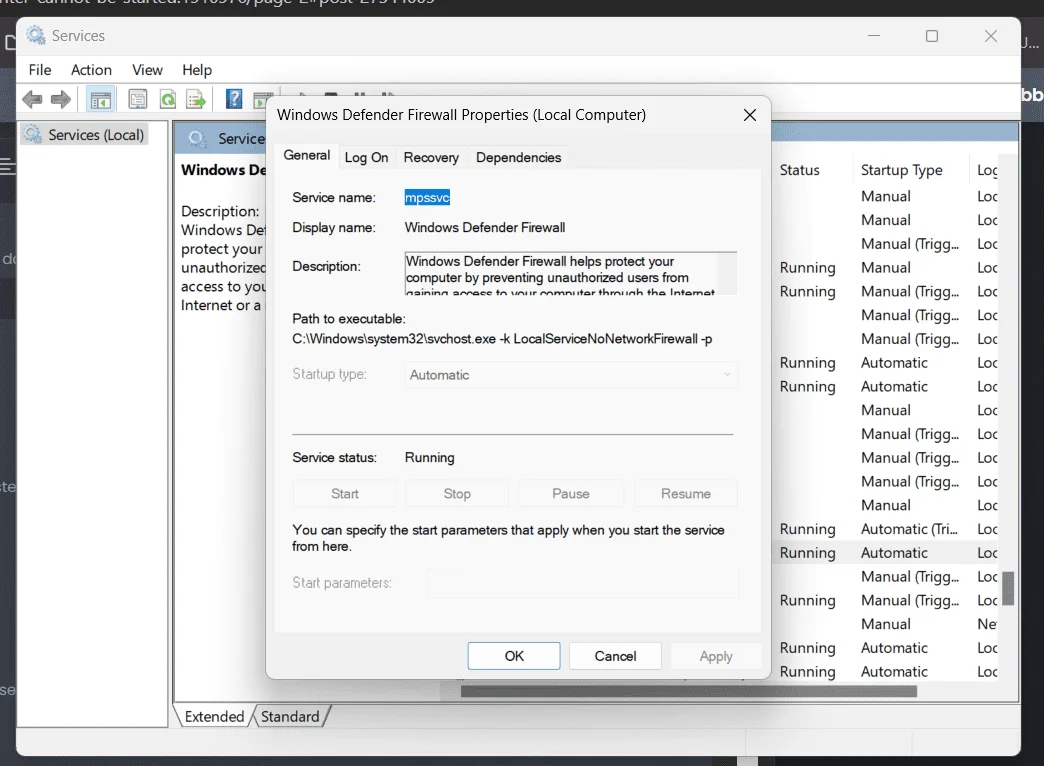Click the Service status Running value
The image size is (1044, 766).
tap(429, 458)
